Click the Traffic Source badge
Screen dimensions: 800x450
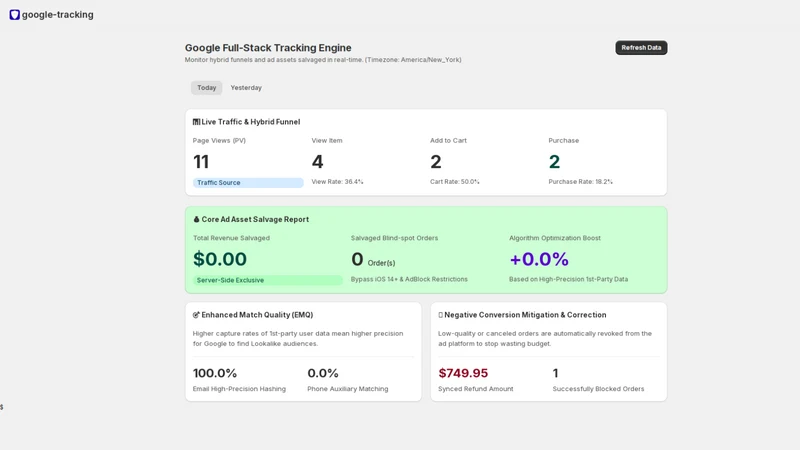(x=248, y=183)
